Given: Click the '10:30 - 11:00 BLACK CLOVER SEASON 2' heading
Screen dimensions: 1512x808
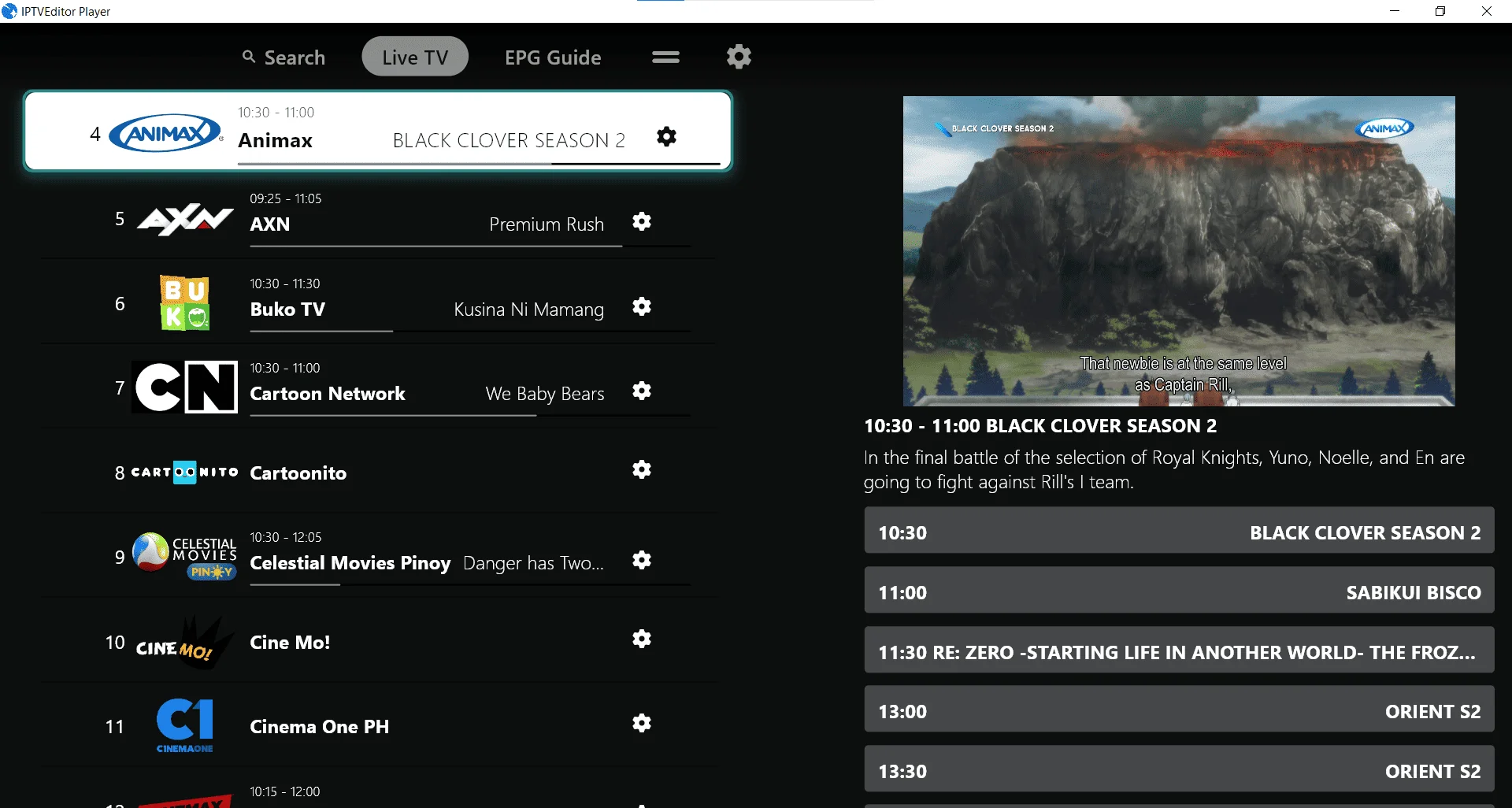Looking at the screenshot, I should pyautogui.click(x=1040, y=426).
